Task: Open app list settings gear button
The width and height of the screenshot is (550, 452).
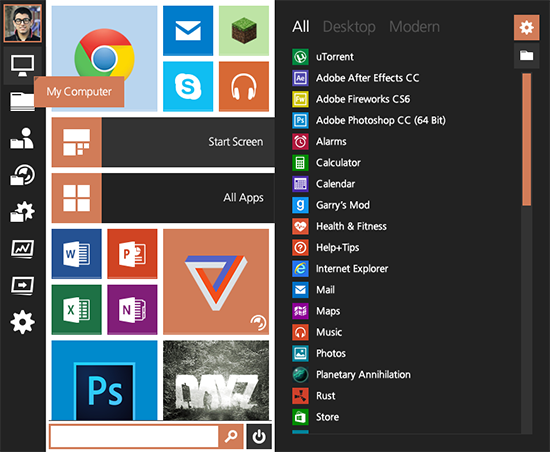Action: [x=526, y=27]
